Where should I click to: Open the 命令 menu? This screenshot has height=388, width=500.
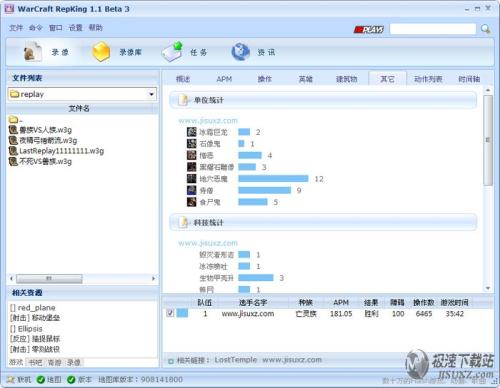pyautogui.click(x=36, y=28)
